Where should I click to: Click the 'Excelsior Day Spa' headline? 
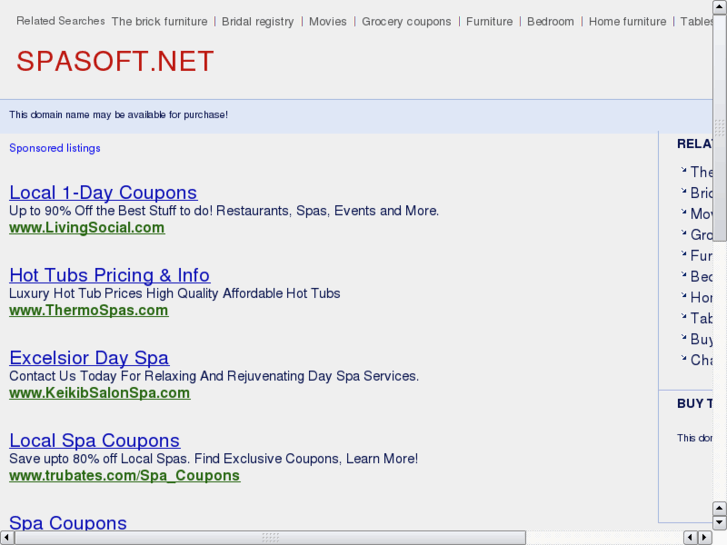pos(89,358)
